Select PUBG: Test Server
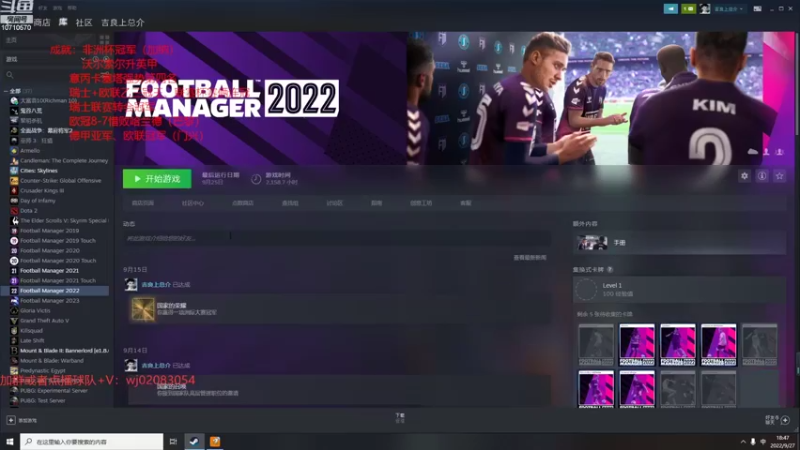 (42, 401)
